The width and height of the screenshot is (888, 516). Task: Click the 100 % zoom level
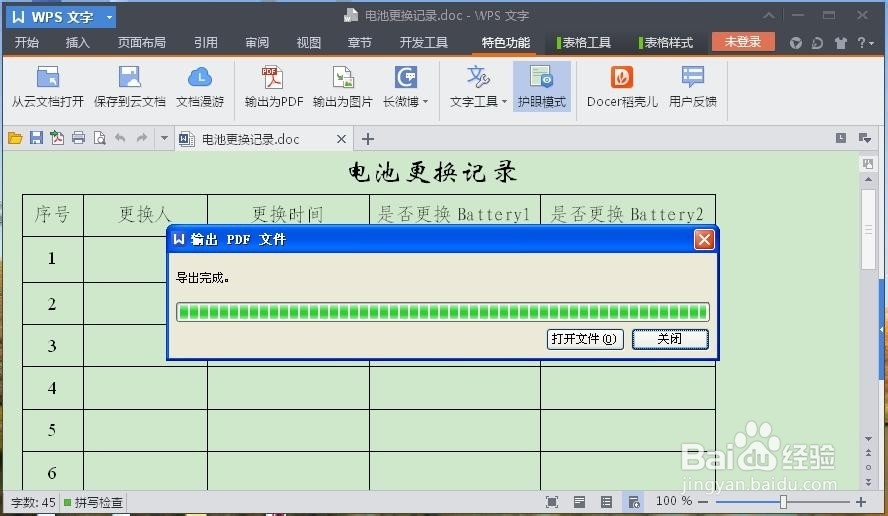[x=673, y=501]
